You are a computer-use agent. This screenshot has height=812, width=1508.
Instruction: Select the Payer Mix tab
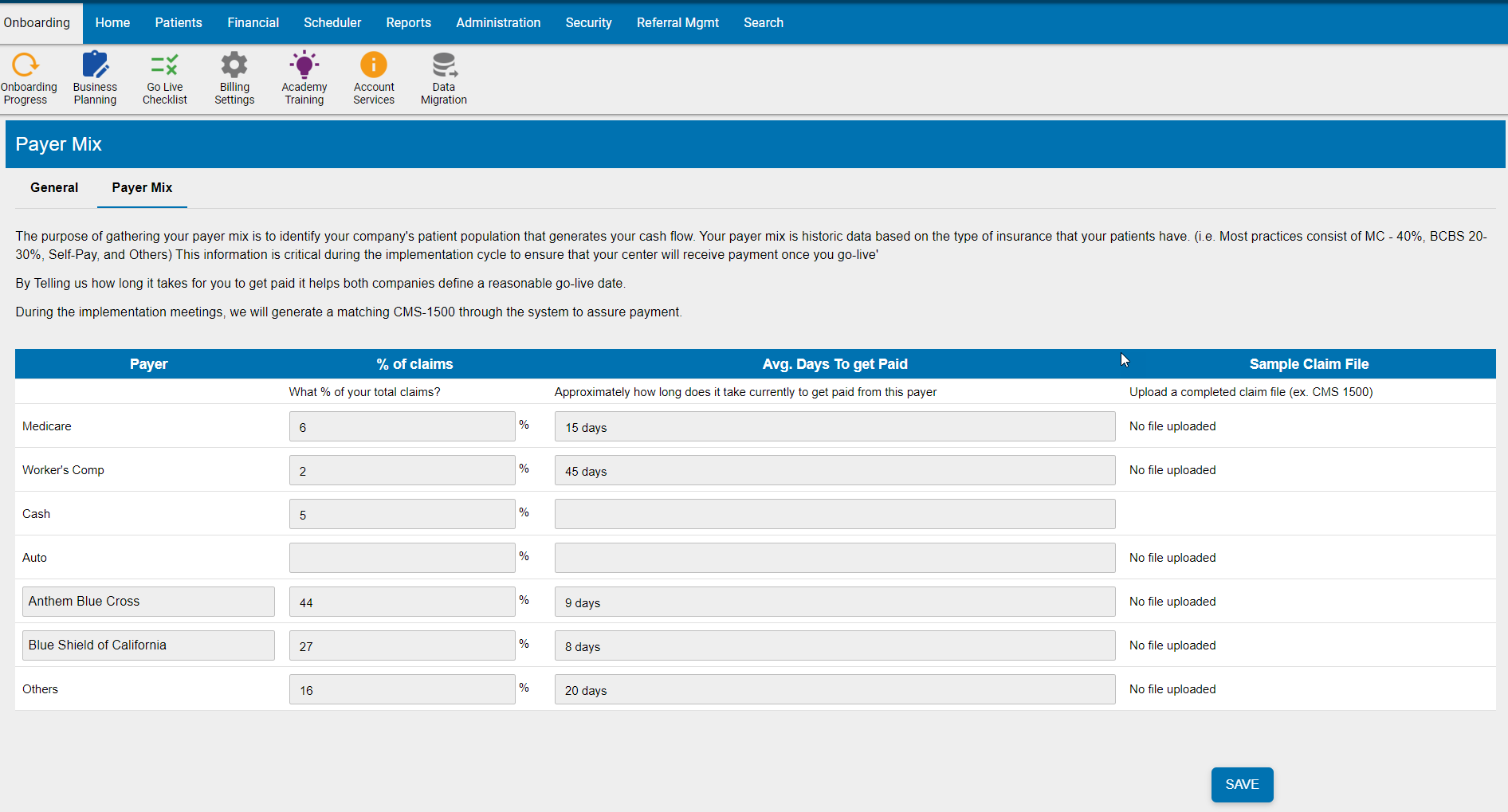pos(142,188)
